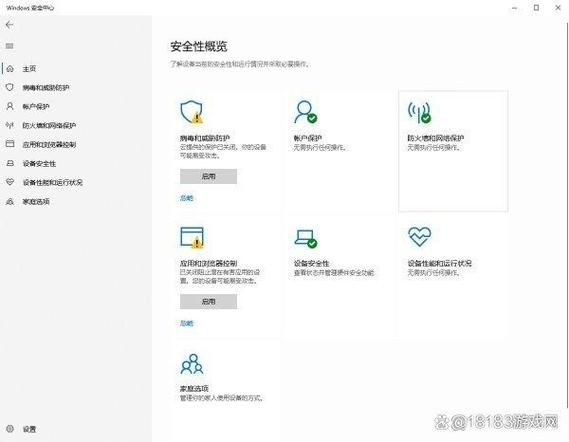569x442 pixels.
Task: Open firewall network protection tile icon
Action: [x=419, y=112]
